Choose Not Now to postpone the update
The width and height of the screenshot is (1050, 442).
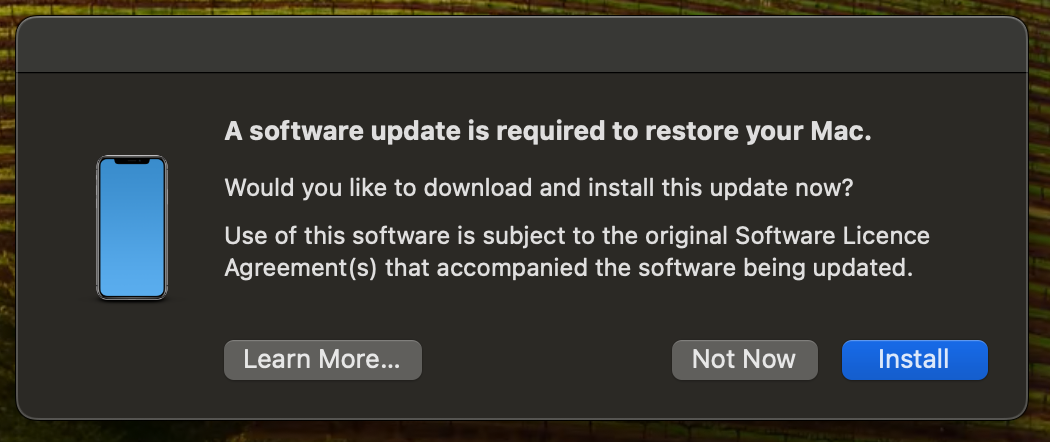[x=744, y=360]
